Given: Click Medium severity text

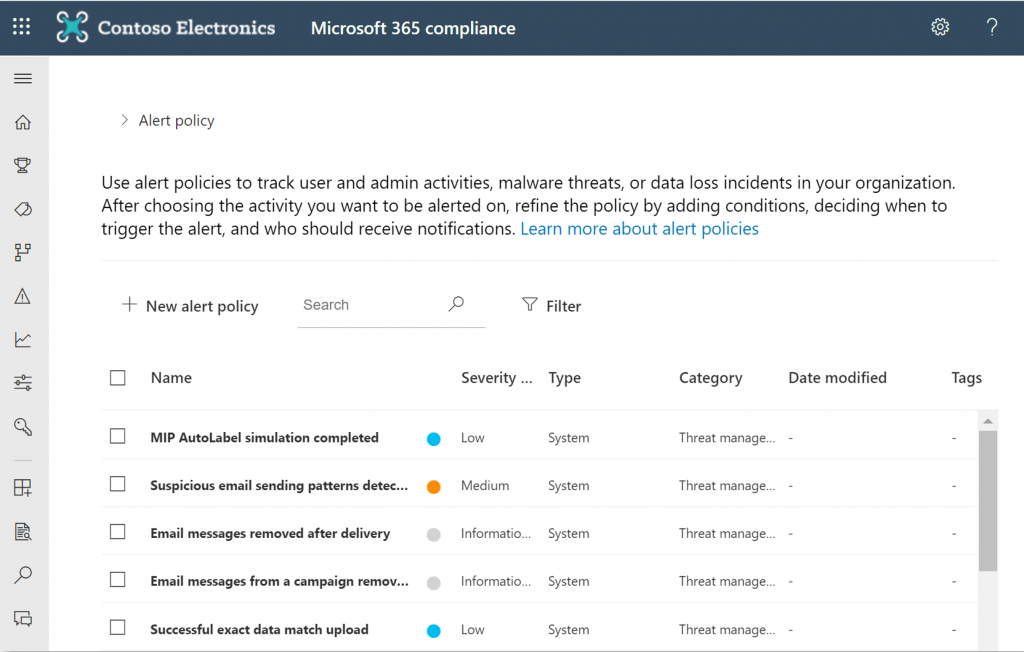Looking at the screenshot, I should coord(485,485).
